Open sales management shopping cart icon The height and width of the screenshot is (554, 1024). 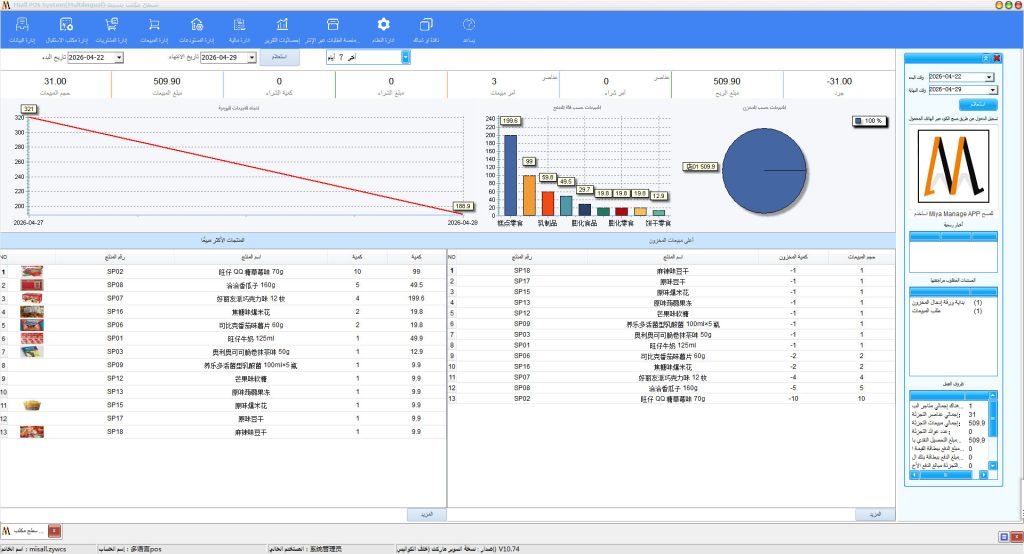click(153, 25)
